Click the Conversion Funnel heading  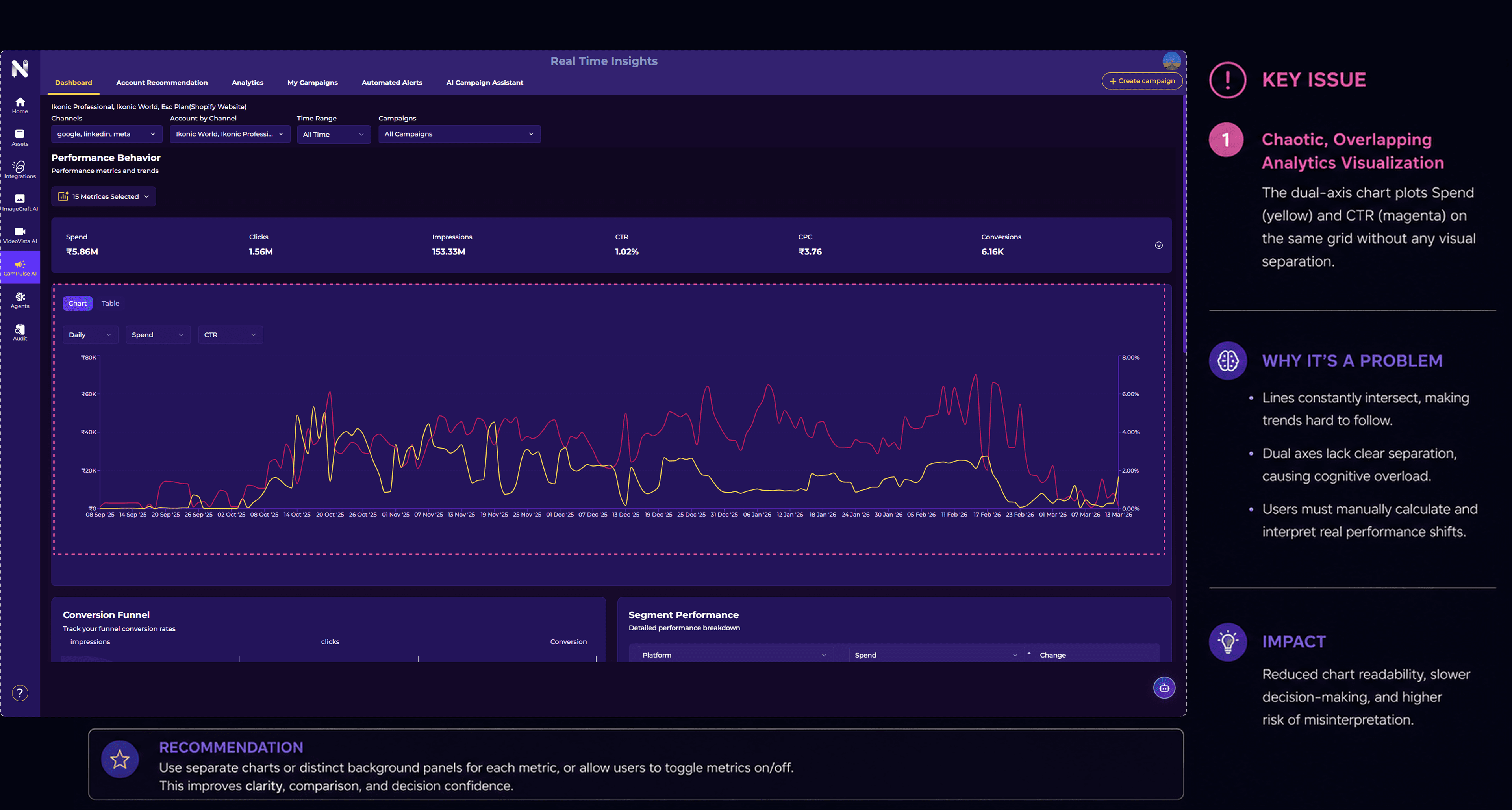point(106,615)
